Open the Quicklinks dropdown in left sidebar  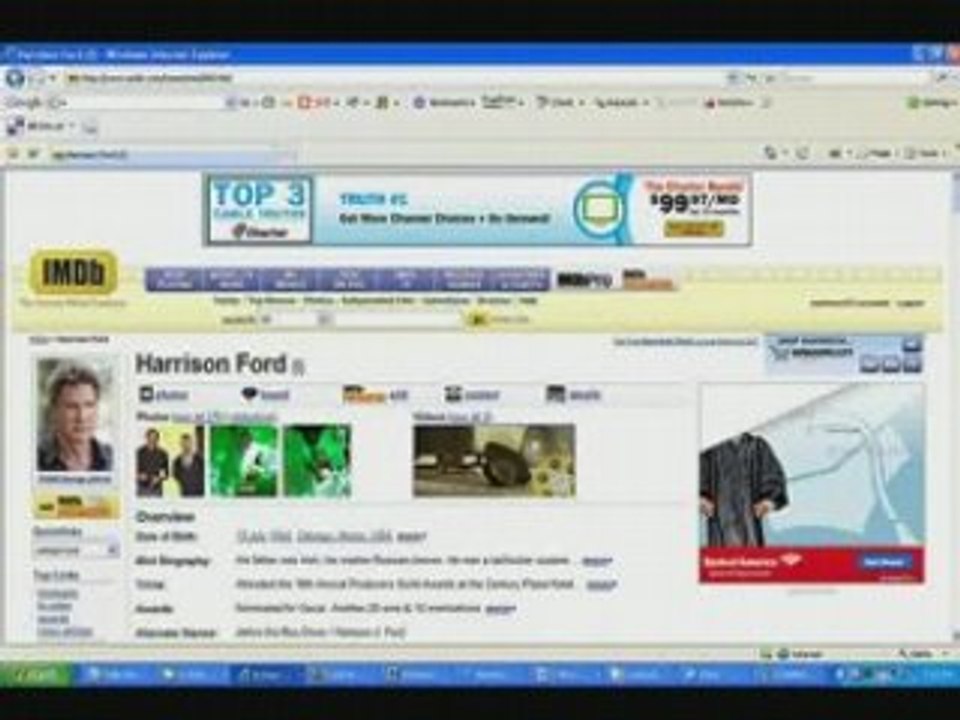pos(76,550)
